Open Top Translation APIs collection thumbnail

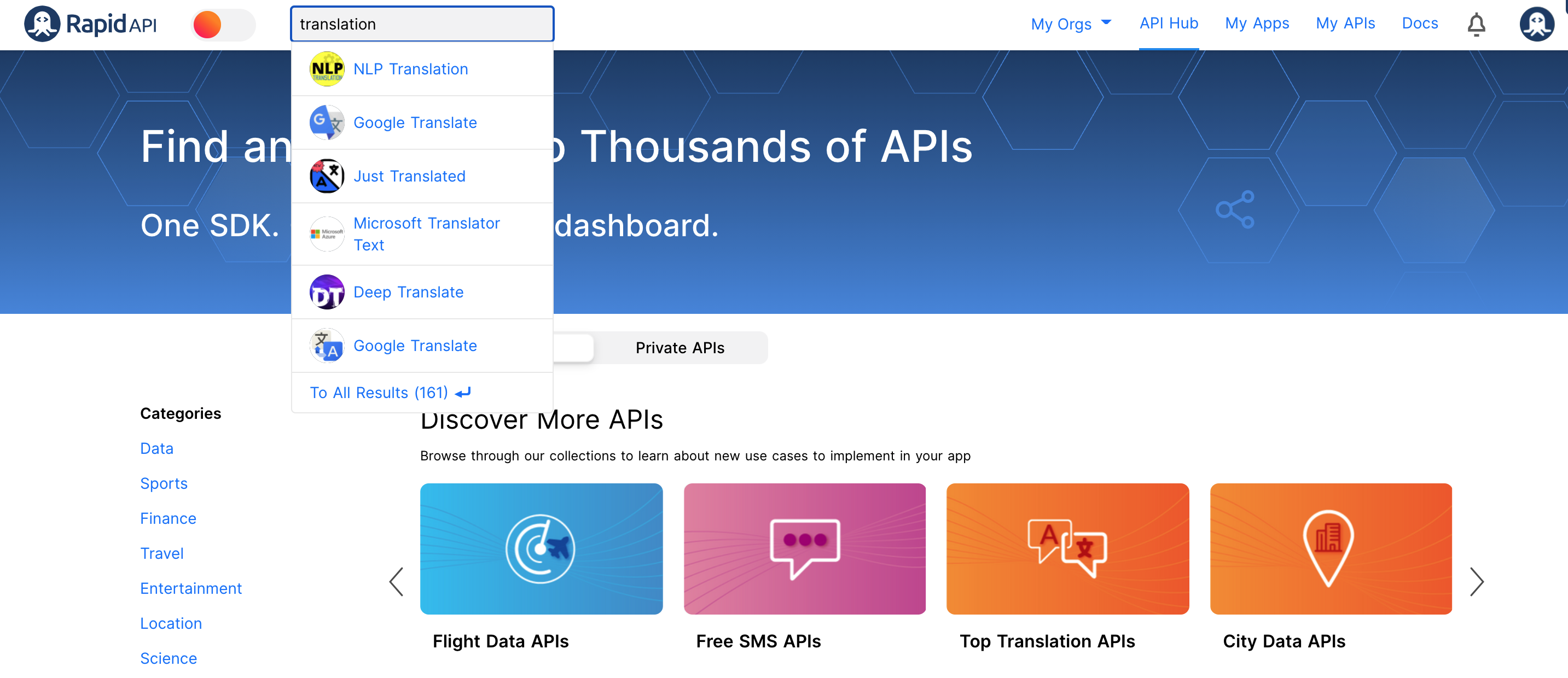click(1067, 548)
